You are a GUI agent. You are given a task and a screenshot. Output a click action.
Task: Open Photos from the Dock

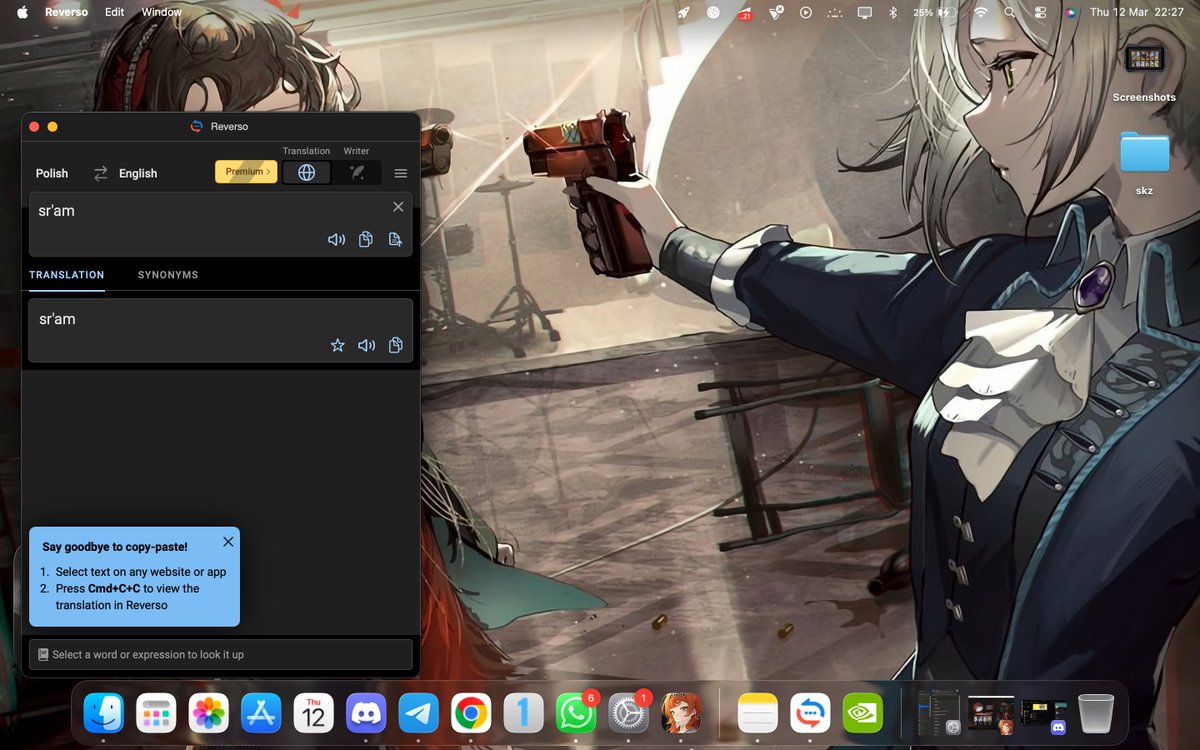[x=209, y=713]
